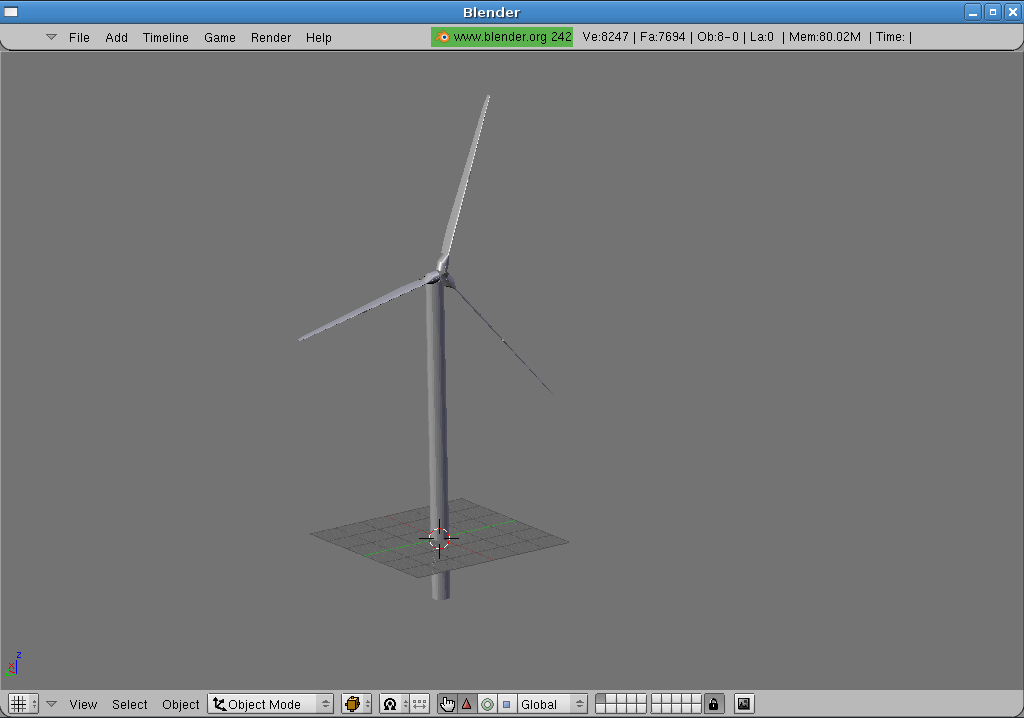This screenshot has width=1024, height=718.
Task: Open the Object Mode dropdown
Action: [270, 704]
